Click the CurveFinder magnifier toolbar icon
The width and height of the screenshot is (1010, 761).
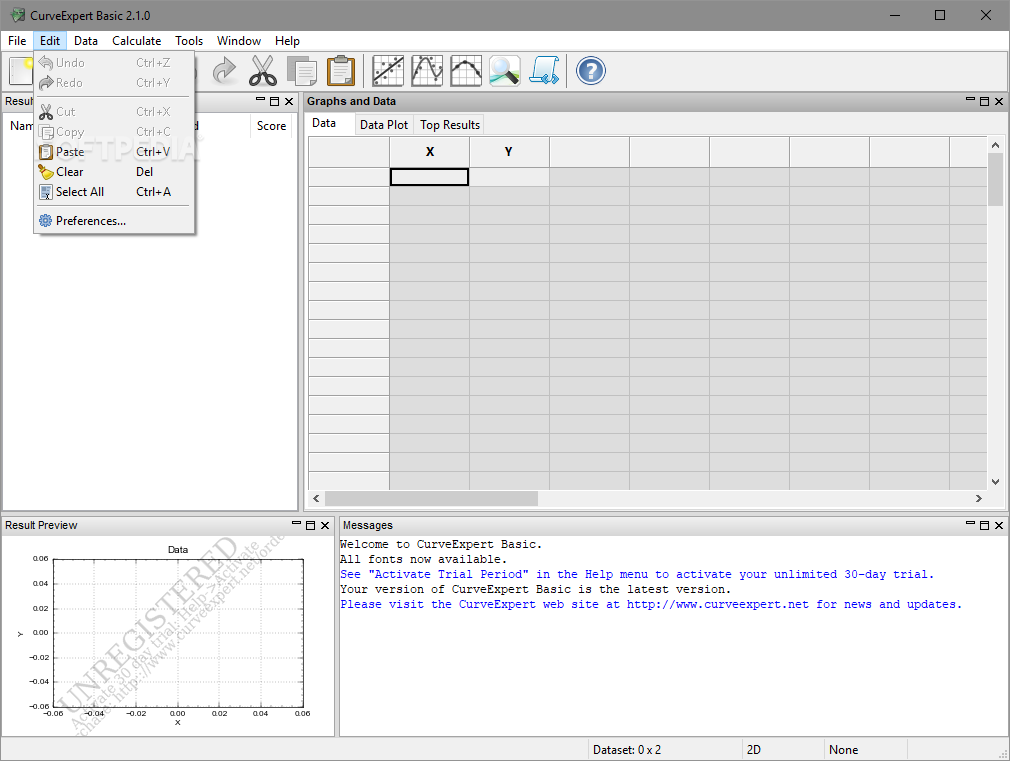(x=504, y=71)
